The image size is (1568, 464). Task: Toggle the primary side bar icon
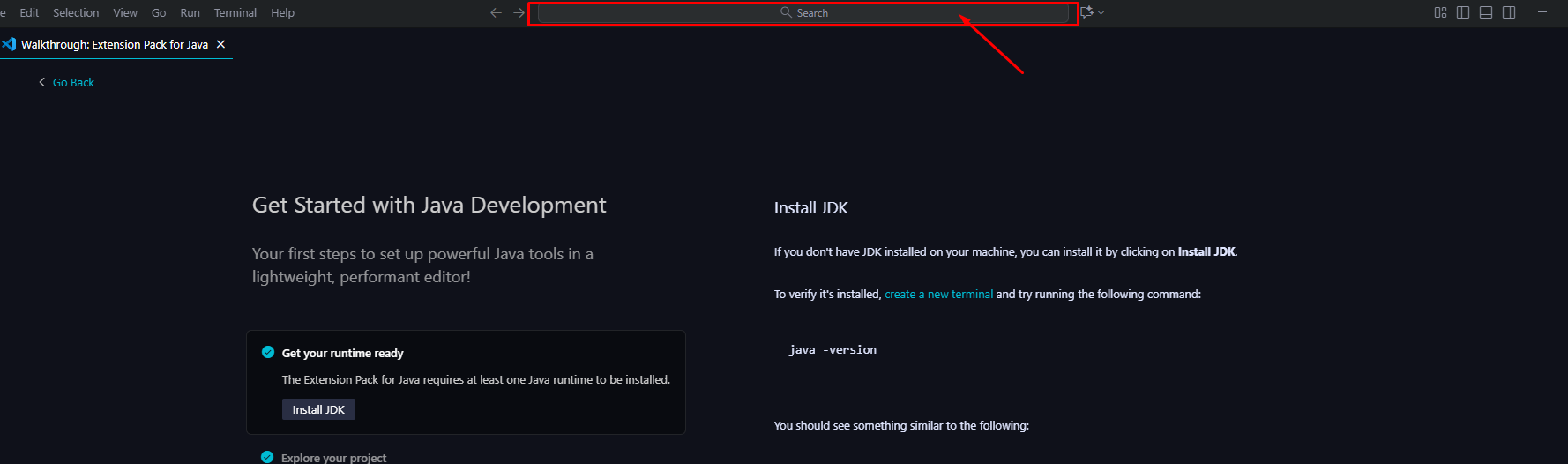[1463, 12]
